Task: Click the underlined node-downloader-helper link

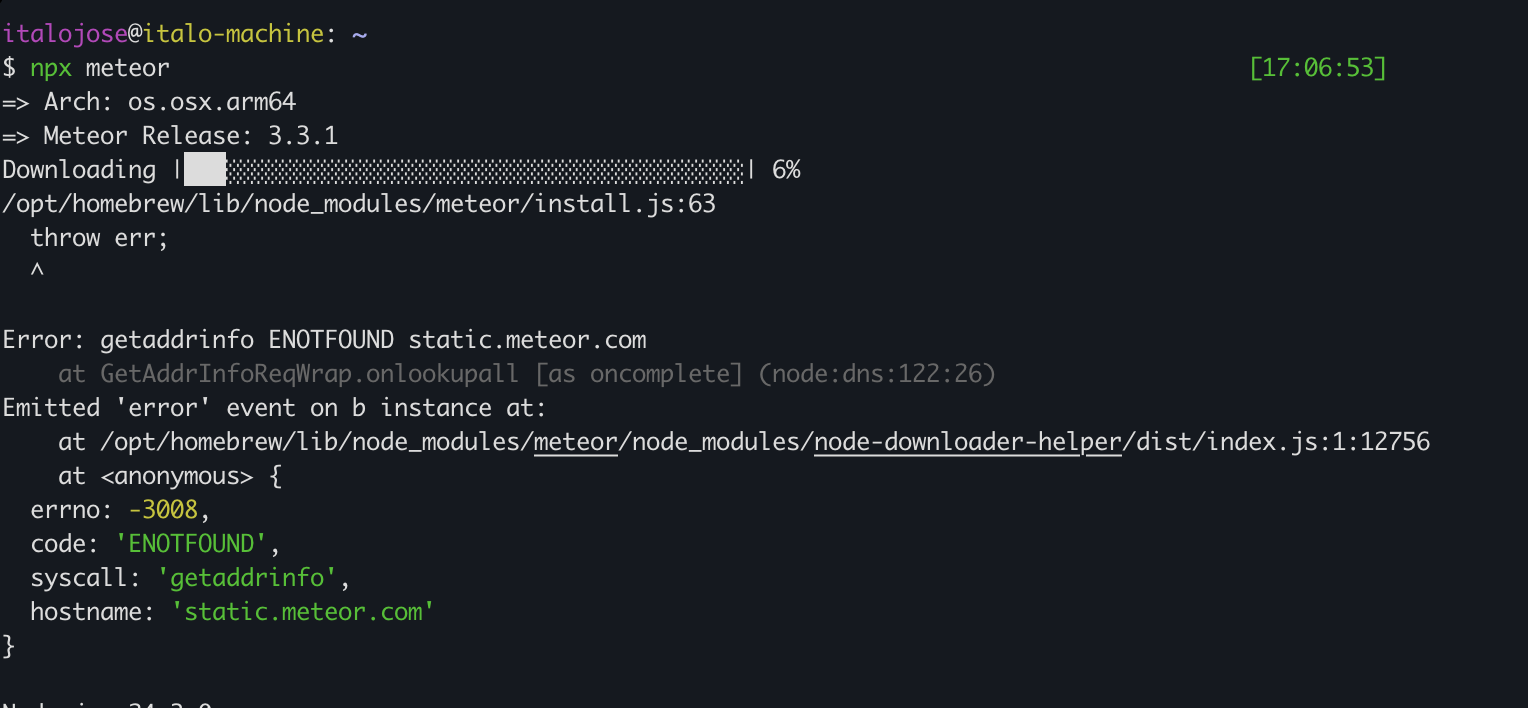Action: [968, 442]
